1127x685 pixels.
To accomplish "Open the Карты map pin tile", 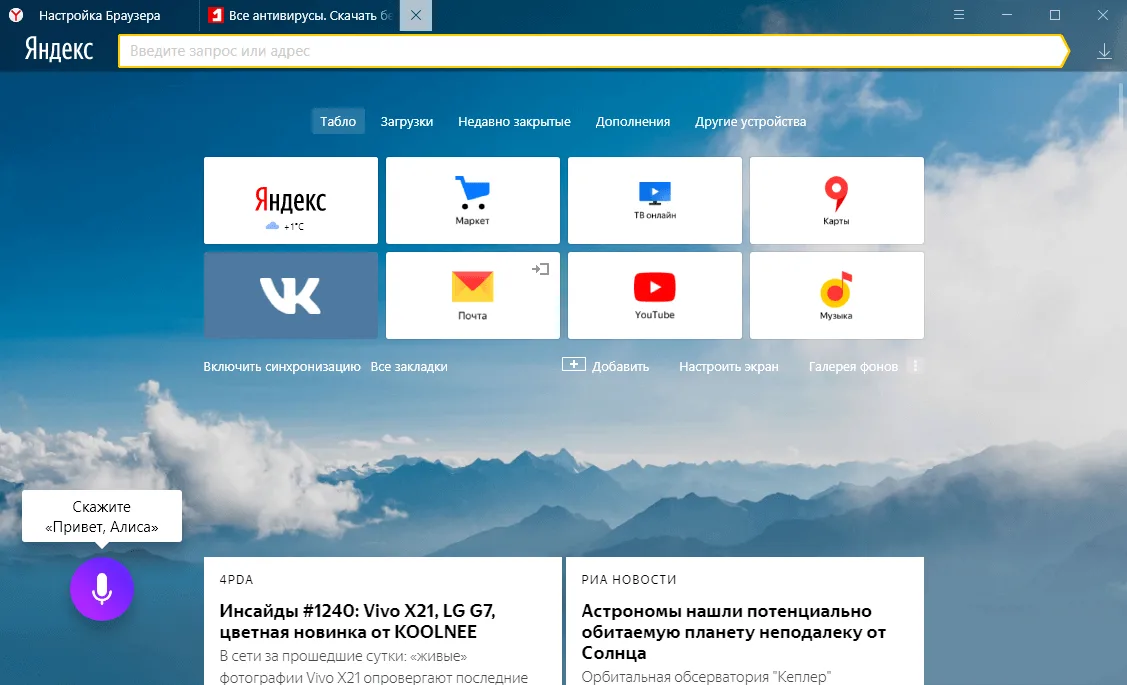I will click(x=837, y=201).
